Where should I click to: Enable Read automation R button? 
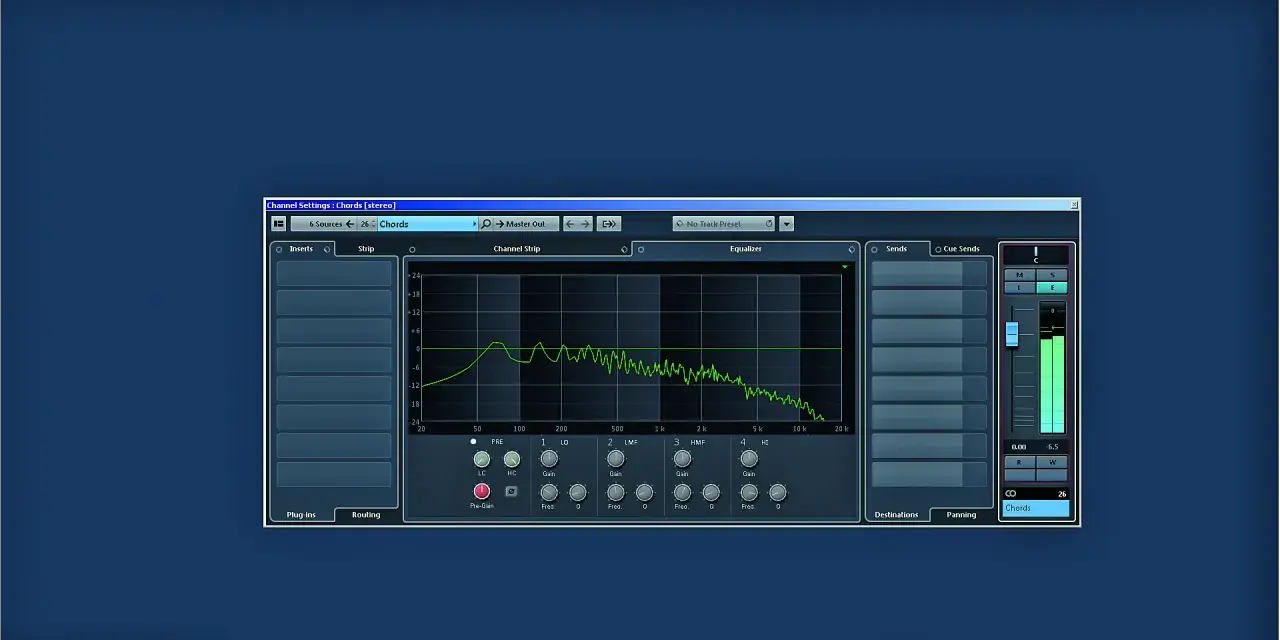[x=1020, y=463]
